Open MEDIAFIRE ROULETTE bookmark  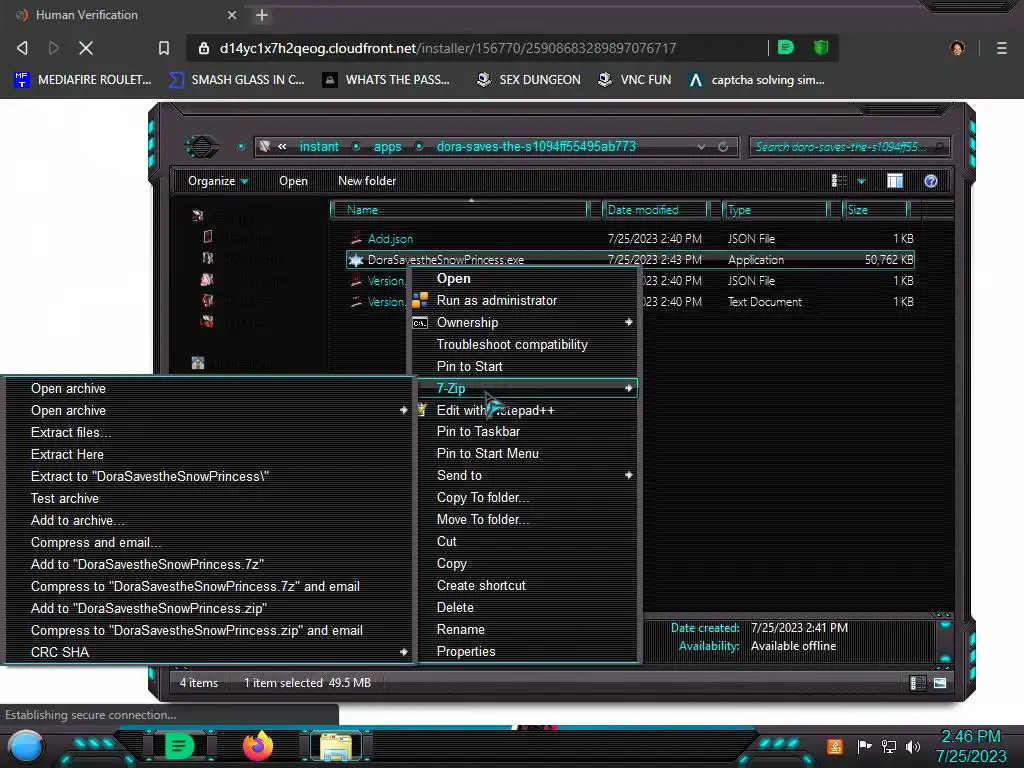(x=83, y=80)
